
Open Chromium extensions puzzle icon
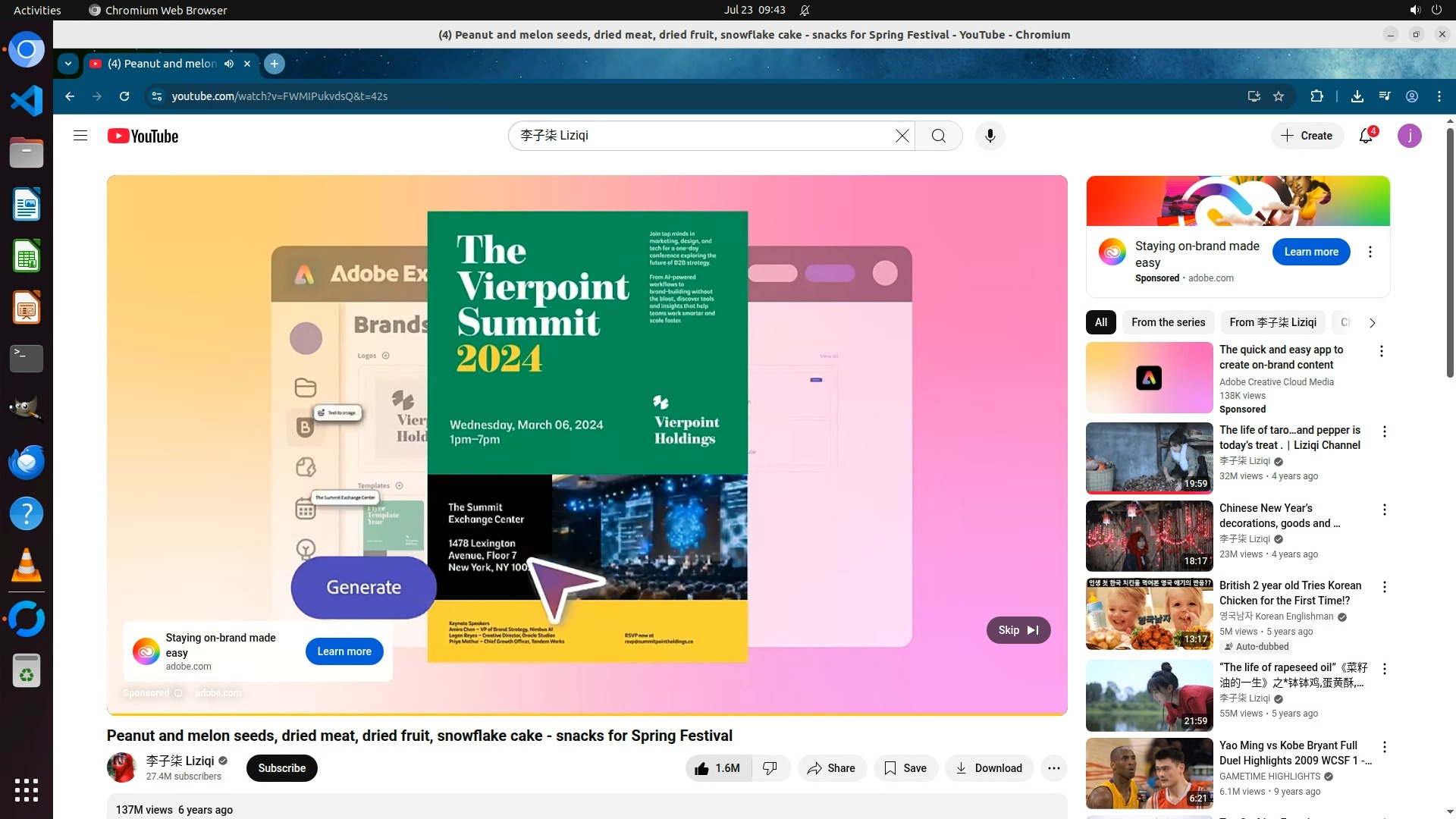click(x=1316, y=96)
